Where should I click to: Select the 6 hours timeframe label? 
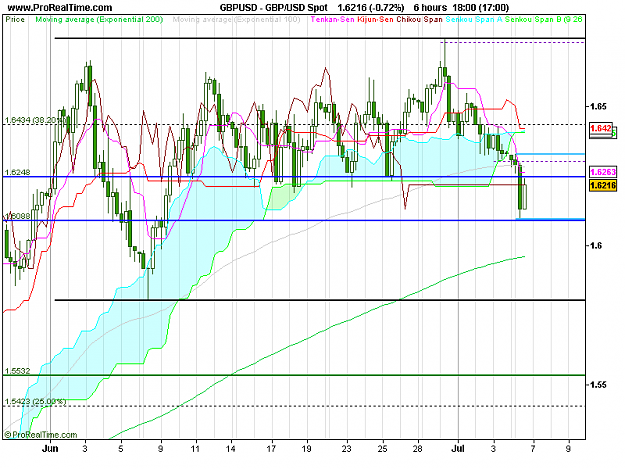(x=430, y=8)
